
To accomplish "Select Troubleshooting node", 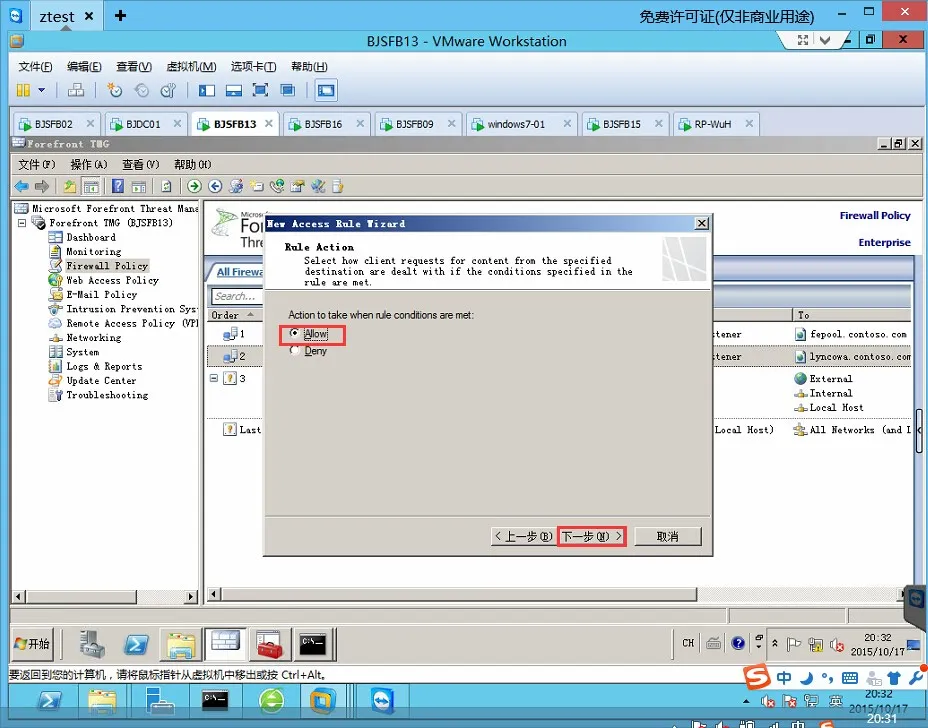I will click(107, 395).
